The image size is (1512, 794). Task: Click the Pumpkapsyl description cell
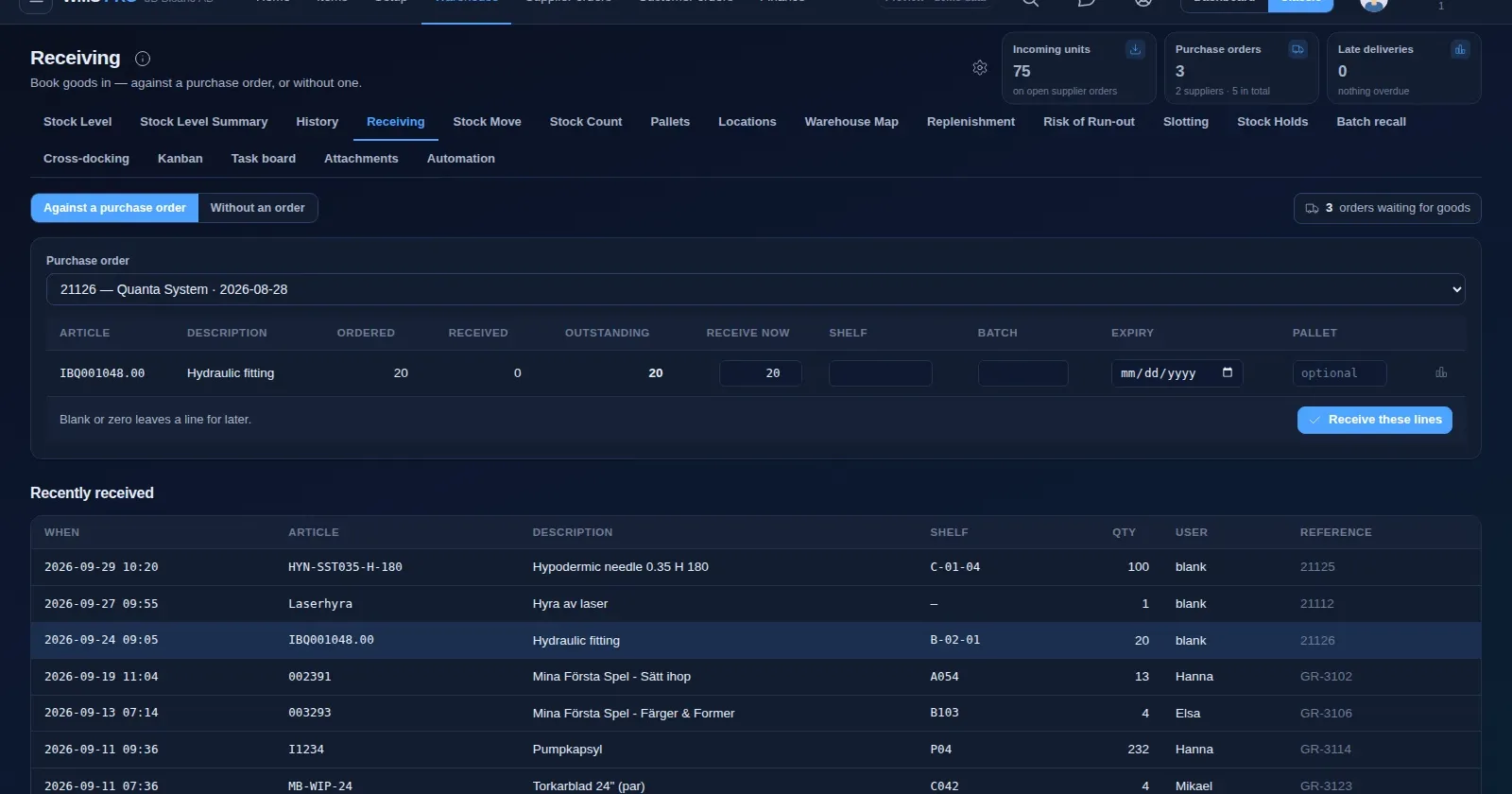coord(567,750)
